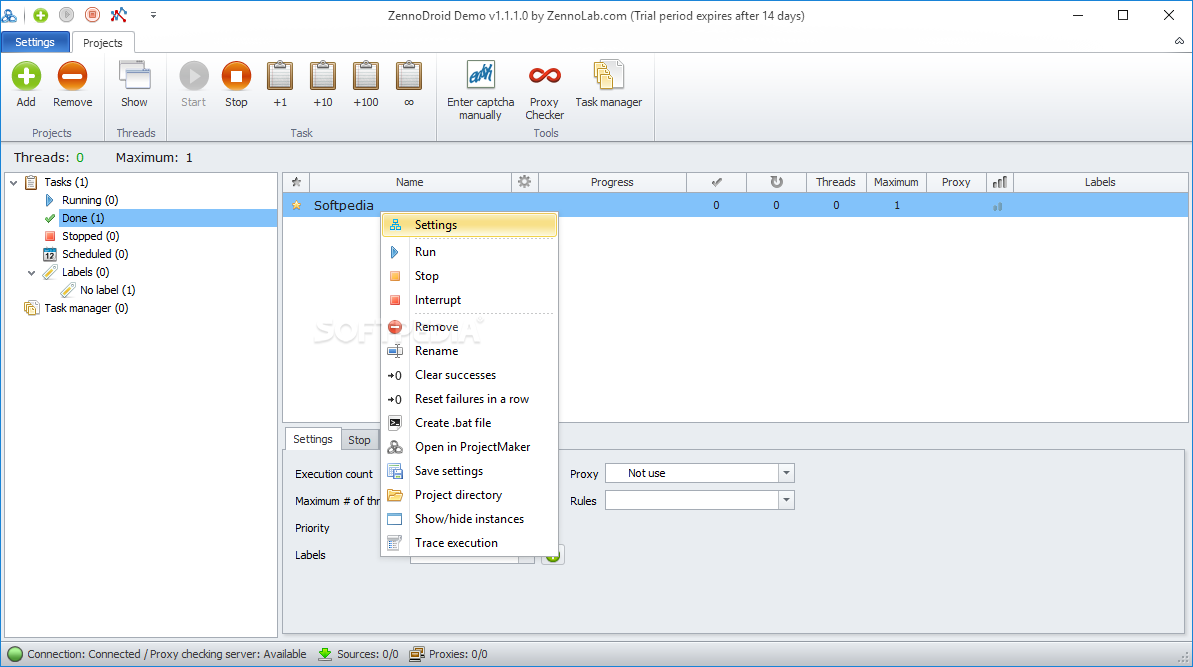Select Task manager (0) tree item
Screen dimensions: 1193x667
pos(86,308)
